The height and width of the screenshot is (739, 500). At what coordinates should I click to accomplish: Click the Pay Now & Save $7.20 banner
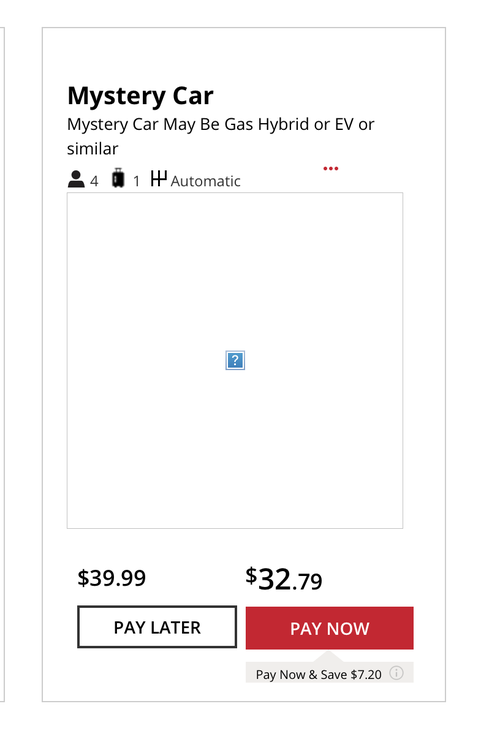coord(329,673)
